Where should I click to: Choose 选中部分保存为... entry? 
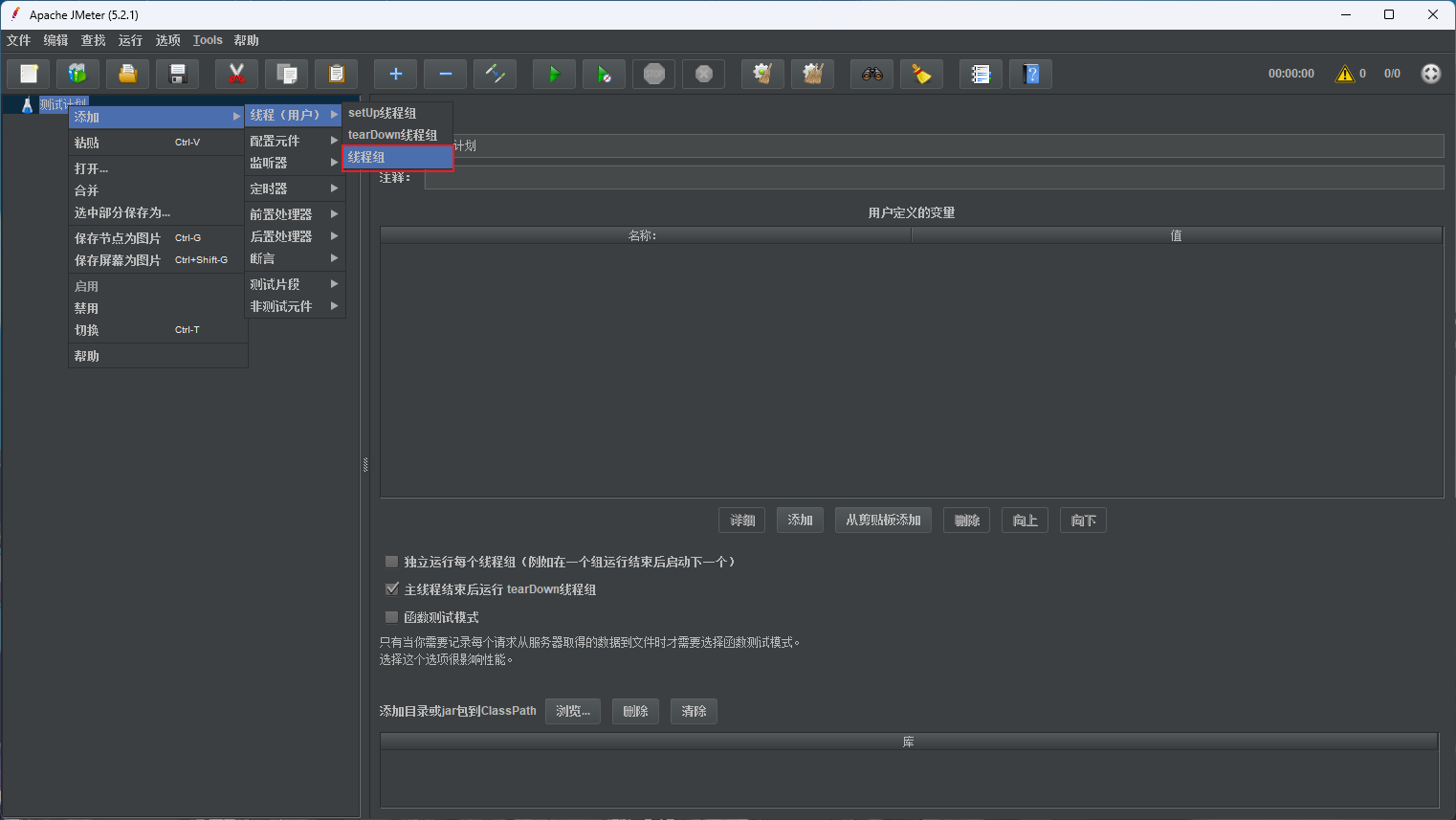pos(158,212)
